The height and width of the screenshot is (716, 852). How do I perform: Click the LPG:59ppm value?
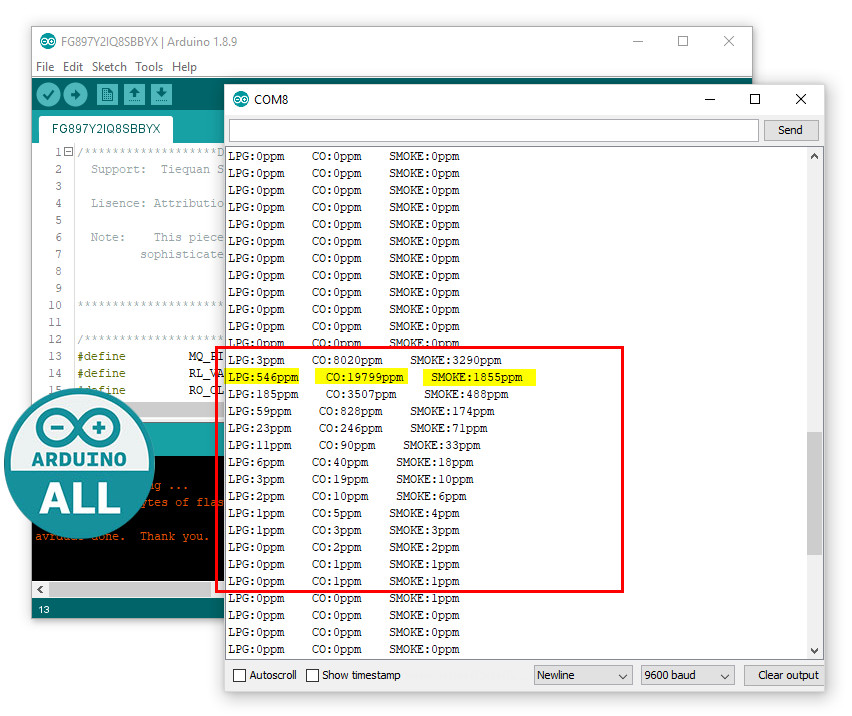(x=260, y=412)
